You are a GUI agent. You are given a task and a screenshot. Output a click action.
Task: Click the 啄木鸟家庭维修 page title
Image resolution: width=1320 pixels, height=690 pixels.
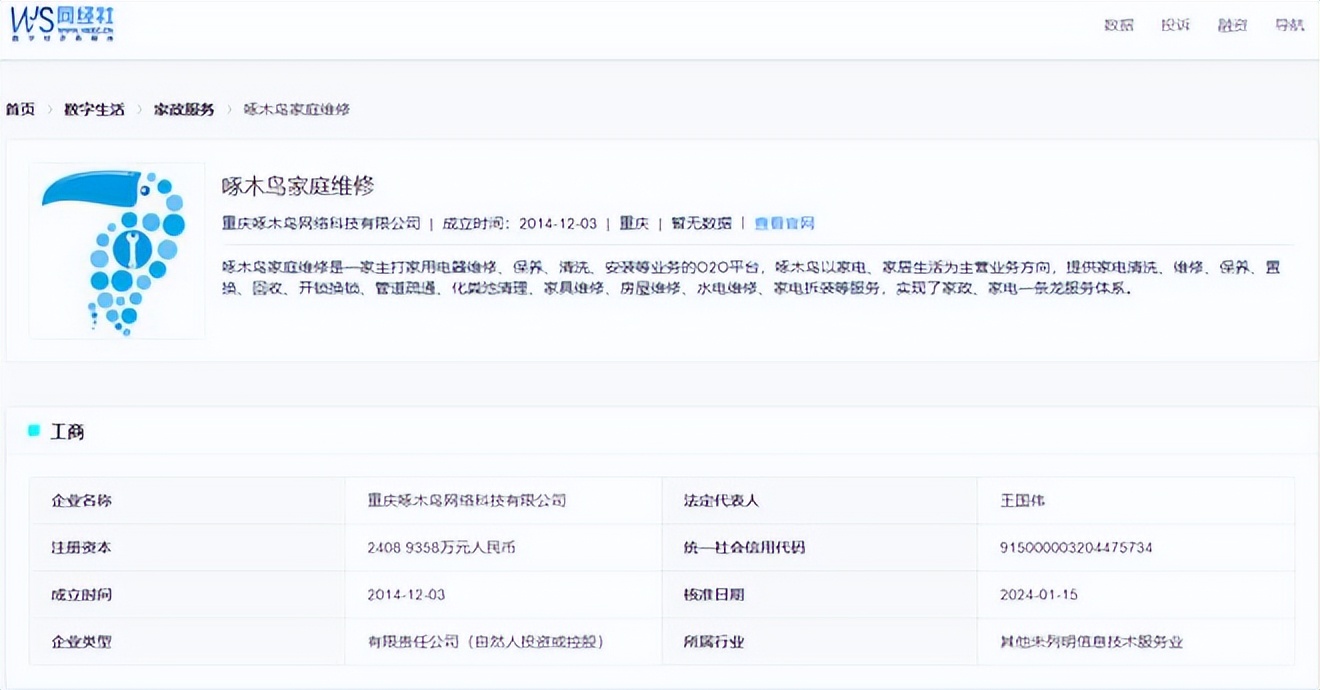(x=298, y=185)
